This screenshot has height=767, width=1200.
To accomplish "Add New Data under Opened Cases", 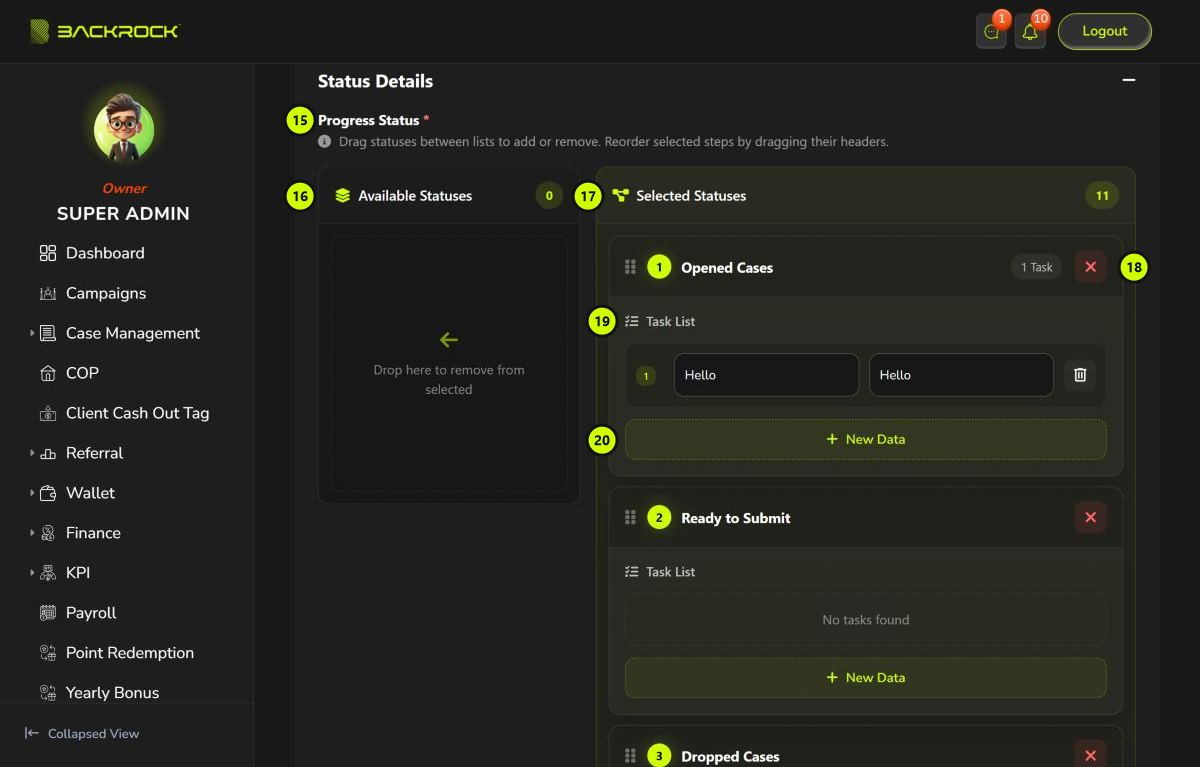I will [866, 439].
